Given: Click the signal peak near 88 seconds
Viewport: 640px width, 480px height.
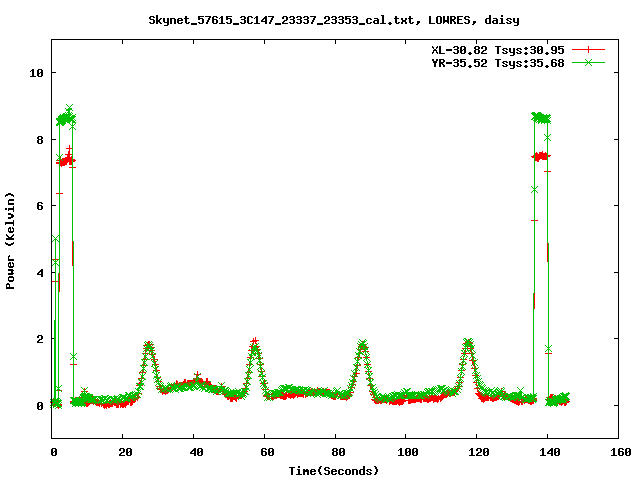Looking at the screenshot, I should pos(362,345).
